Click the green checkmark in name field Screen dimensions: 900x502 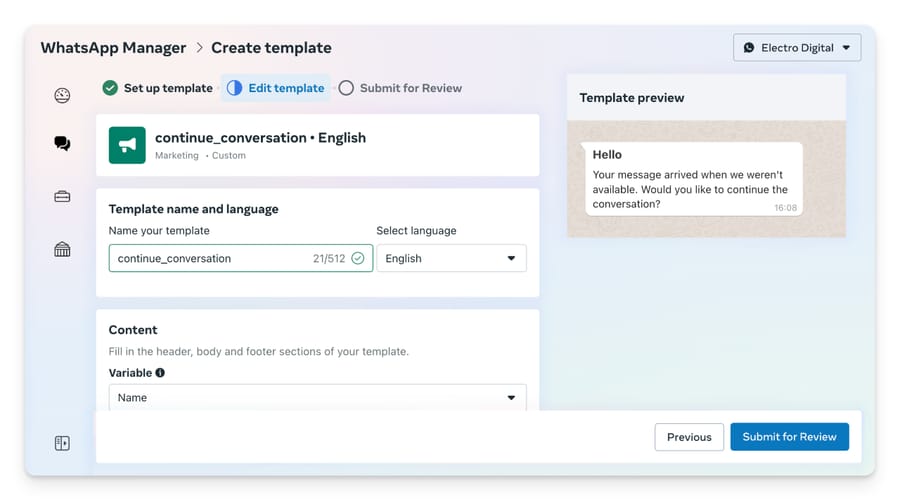[x=358, y=258]
